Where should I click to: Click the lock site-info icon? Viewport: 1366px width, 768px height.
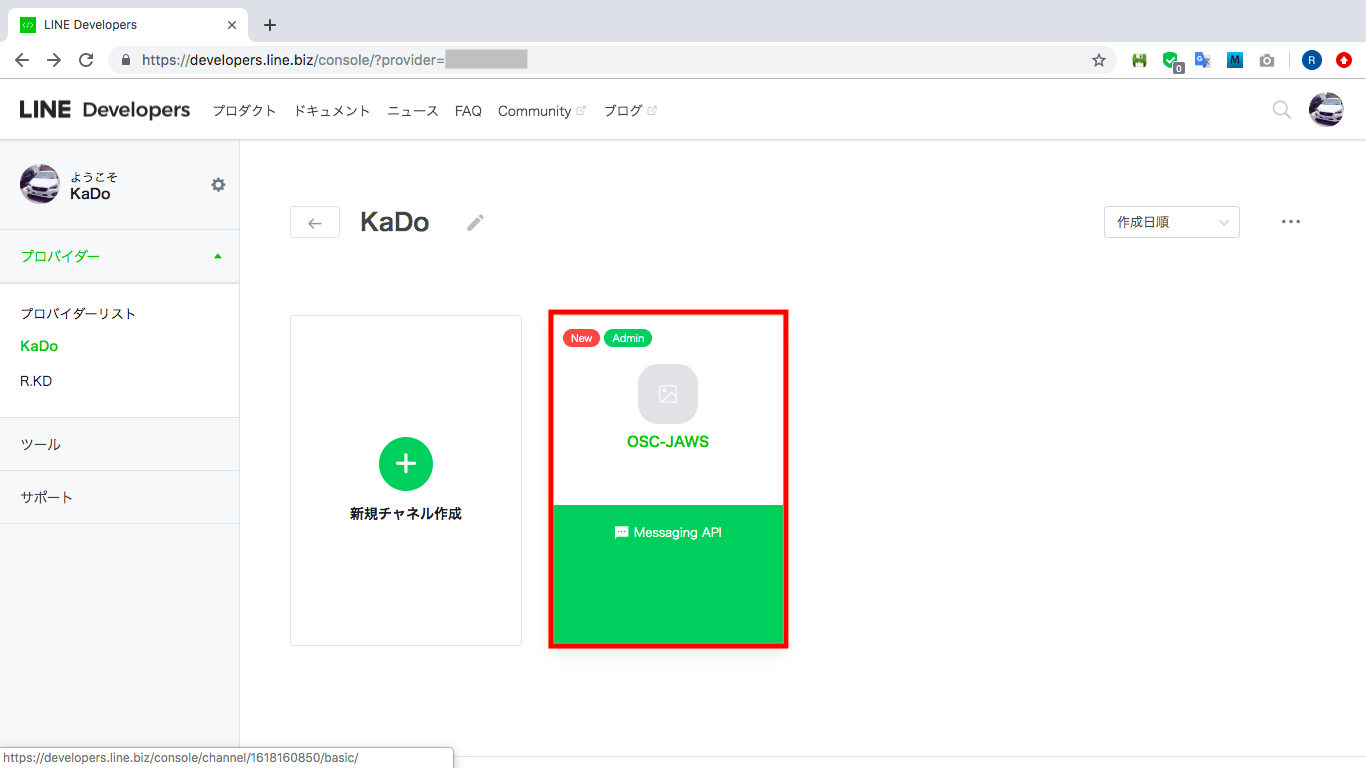(126, 60)
